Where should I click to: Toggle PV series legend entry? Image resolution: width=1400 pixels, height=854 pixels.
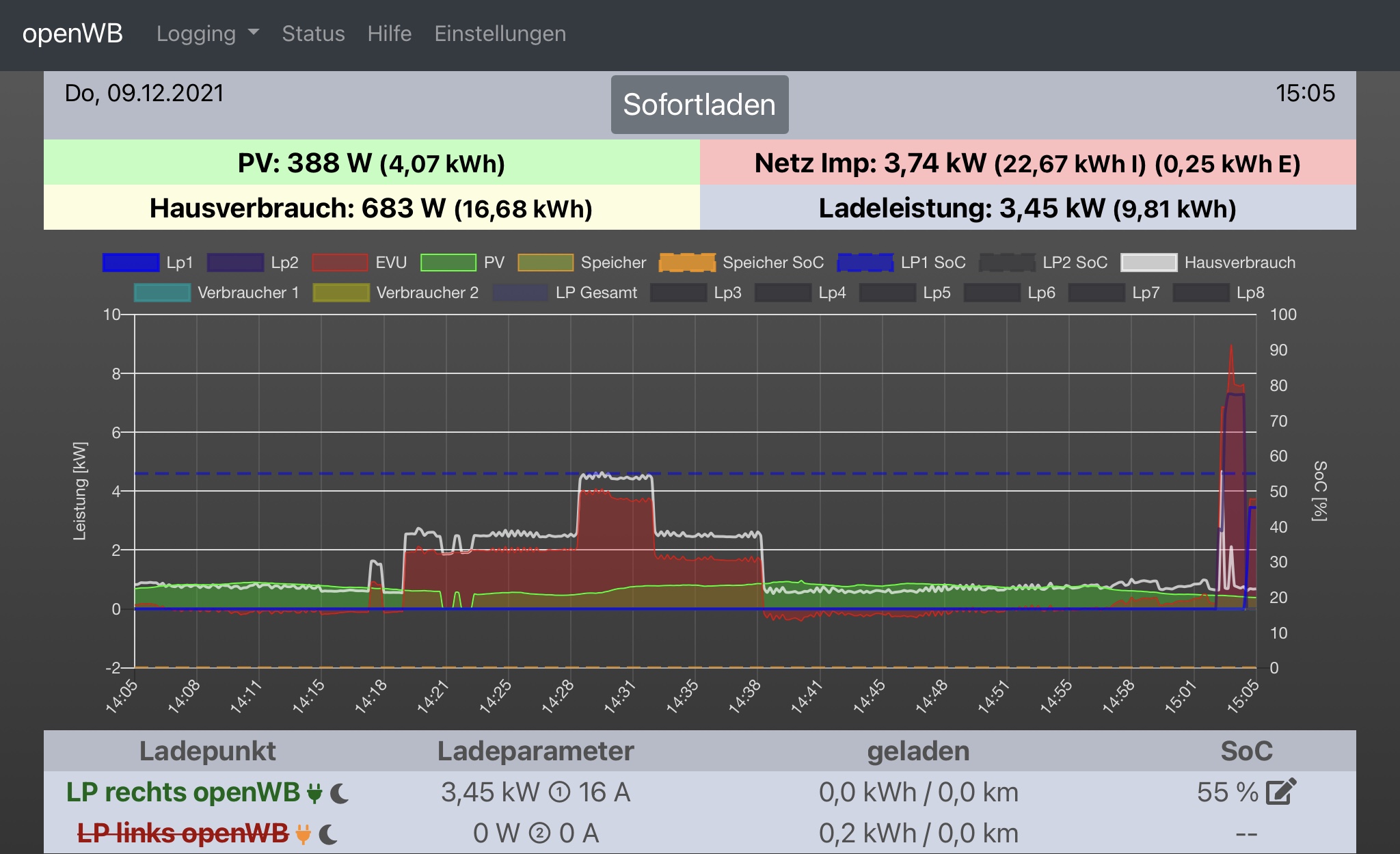pyautogui.click(x=448, y=263)
